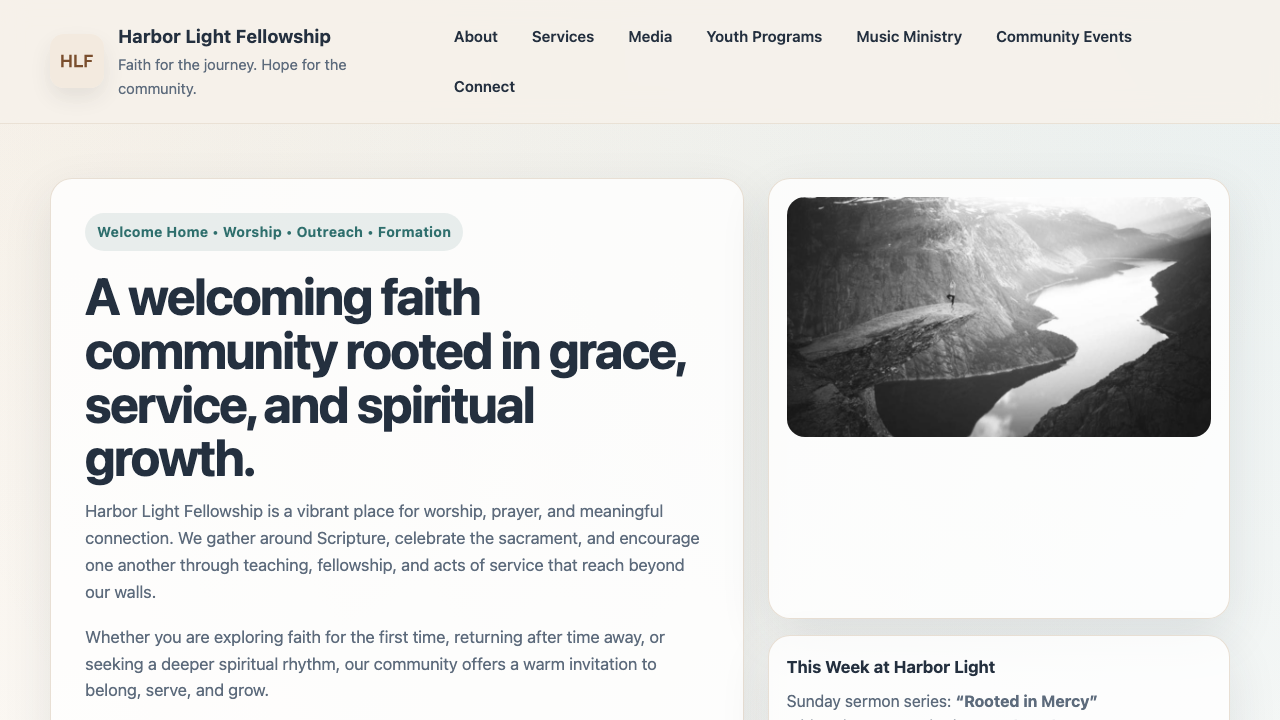Select "Formation" in the badge pill
This screenshot has height=720, width=1280.
(414, 232)
